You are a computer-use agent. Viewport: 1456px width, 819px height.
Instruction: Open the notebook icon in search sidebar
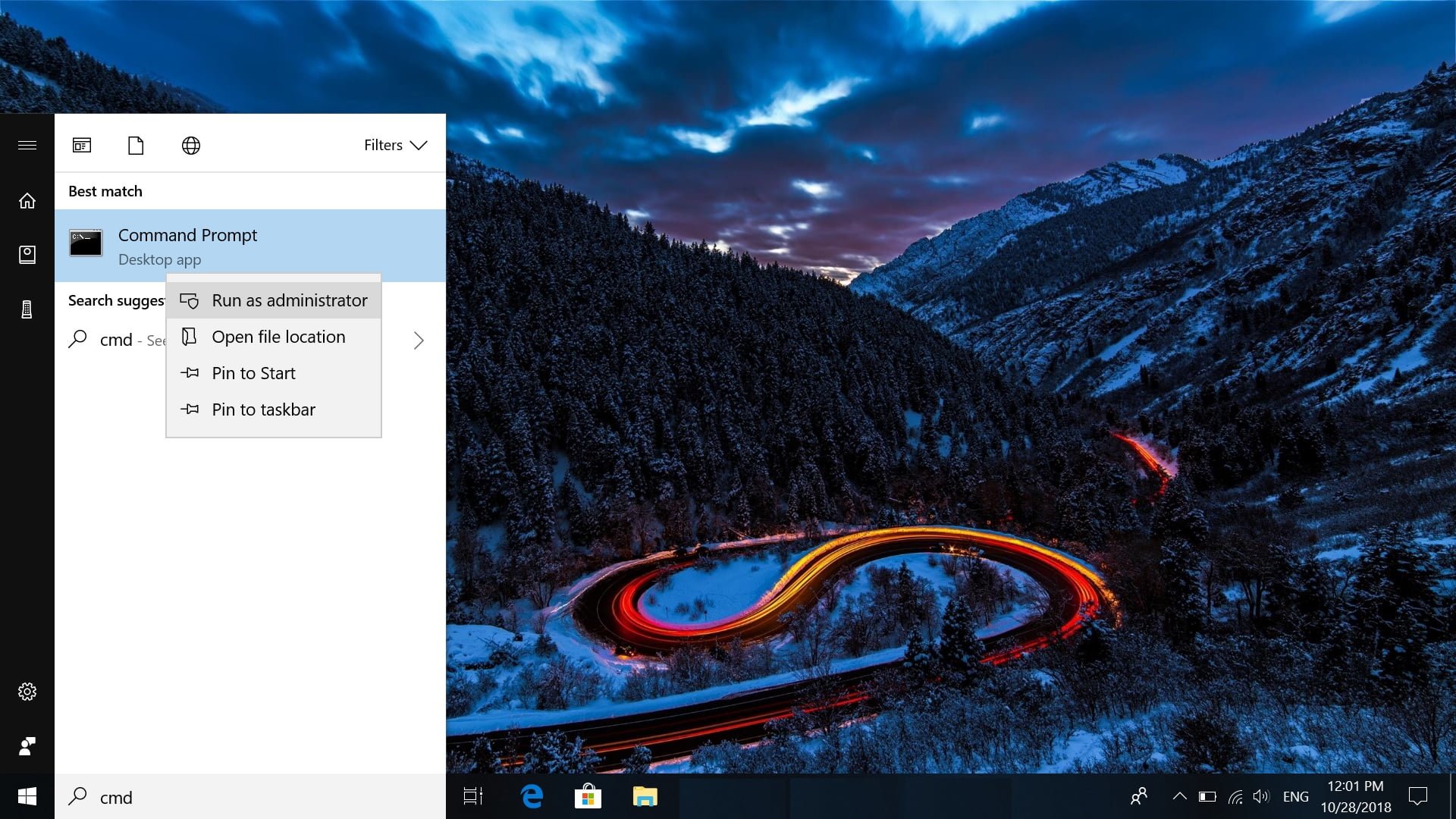coord(27,255)
